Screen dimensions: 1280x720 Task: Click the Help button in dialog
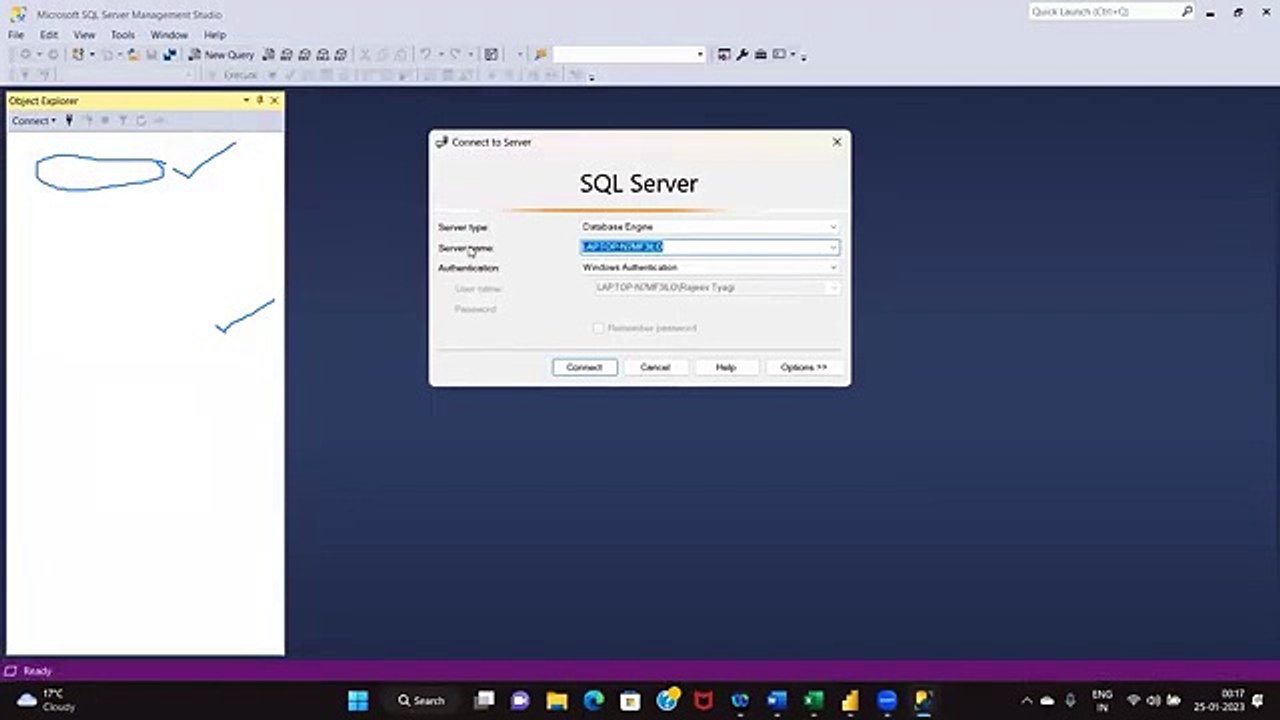tap(726, 367)
